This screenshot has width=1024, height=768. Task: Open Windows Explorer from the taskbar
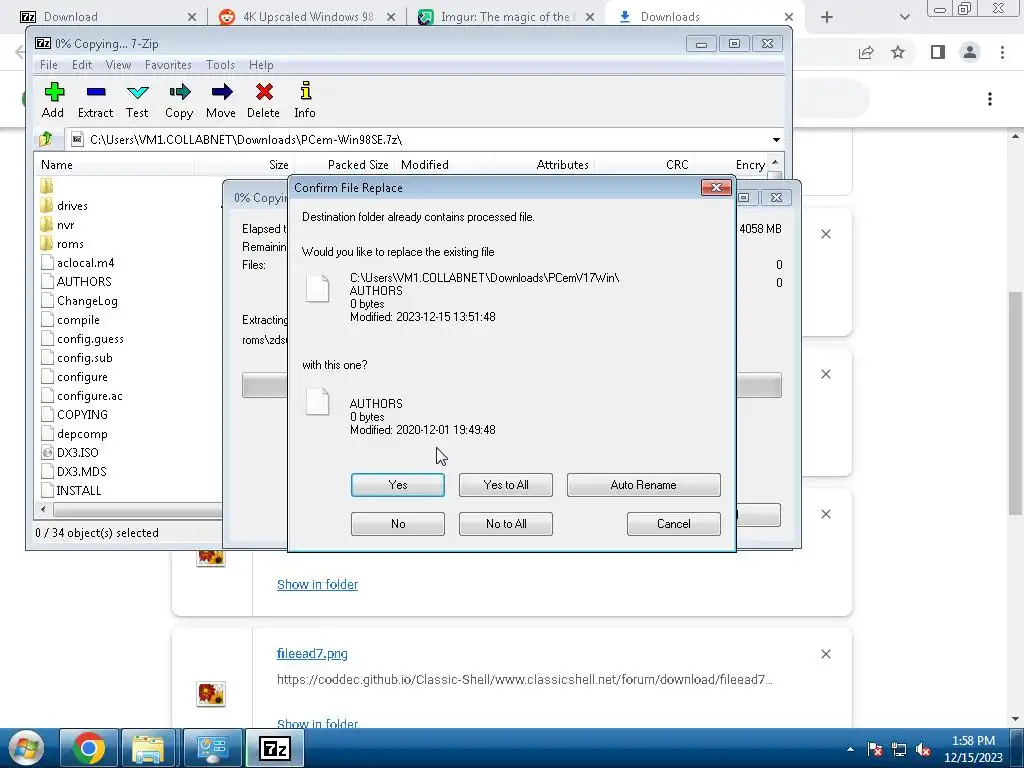tap(148, 748)
